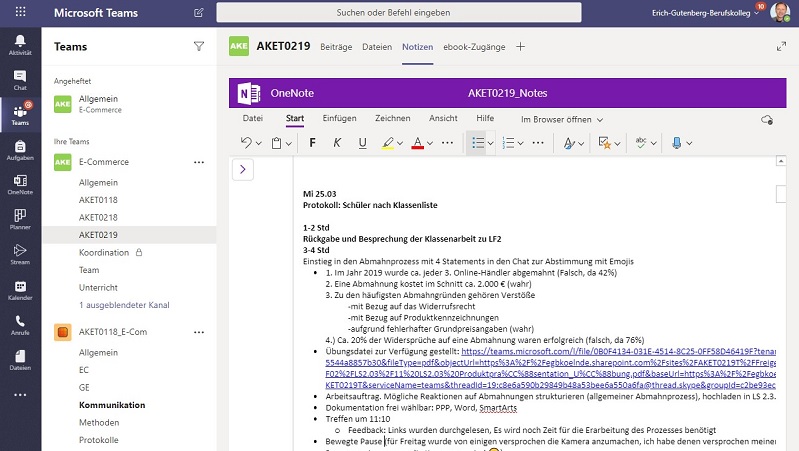Open the paste options dropdown arrow

pos(288,144)
